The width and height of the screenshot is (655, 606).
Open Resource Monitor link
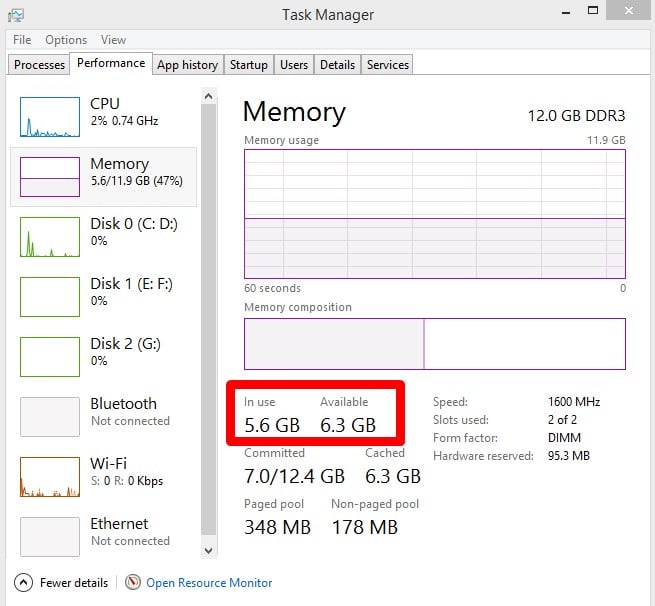pyautogui.click(x=209, y=582)
